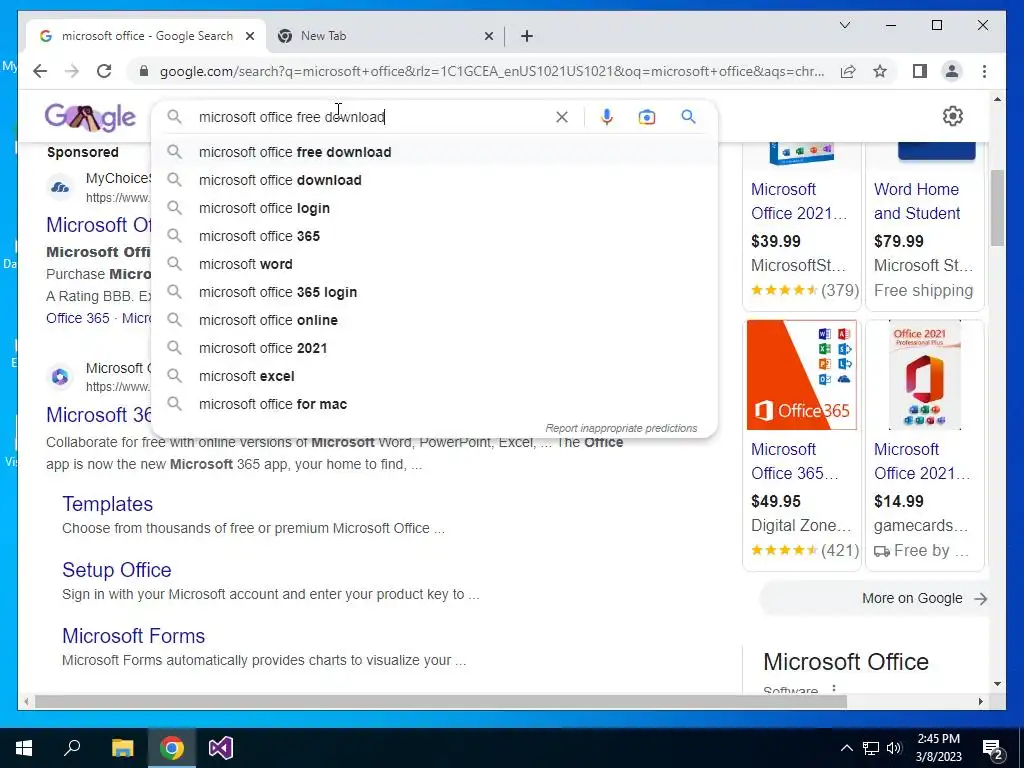This screenshot has width=1024, height=768.
Task: Clear the search box with the X
Action: [x=562, y=117]
